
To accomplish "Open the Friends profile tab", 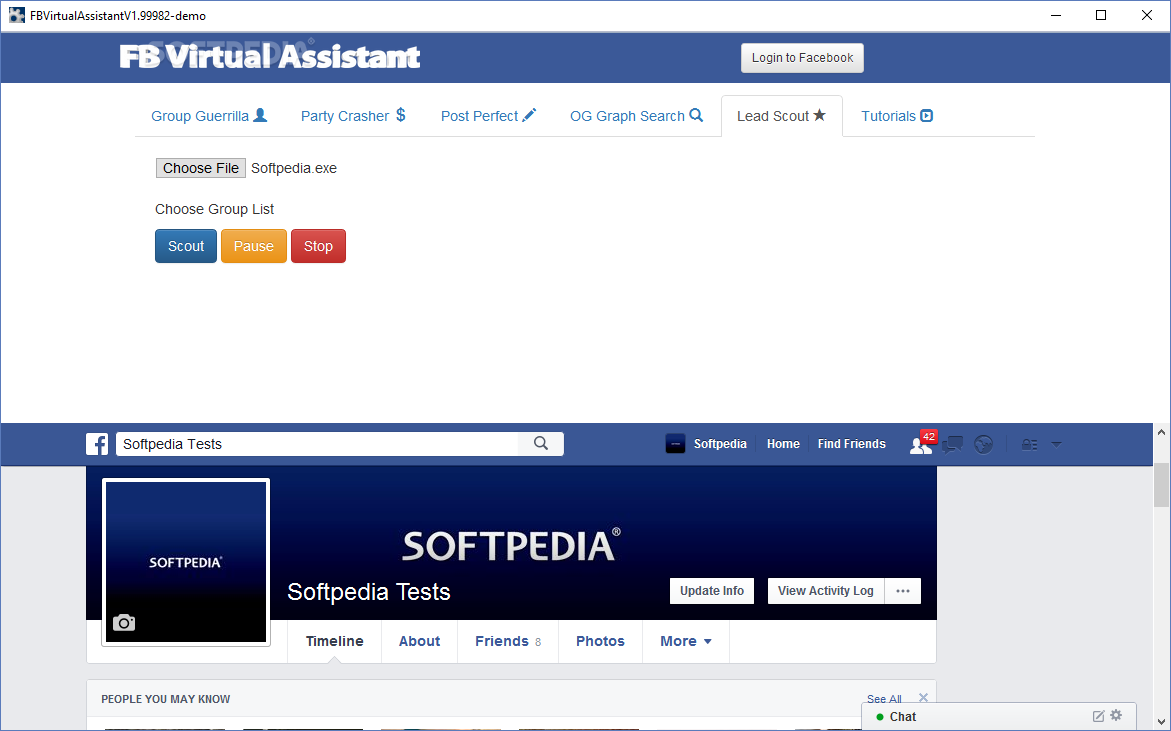I will (508, 641).
